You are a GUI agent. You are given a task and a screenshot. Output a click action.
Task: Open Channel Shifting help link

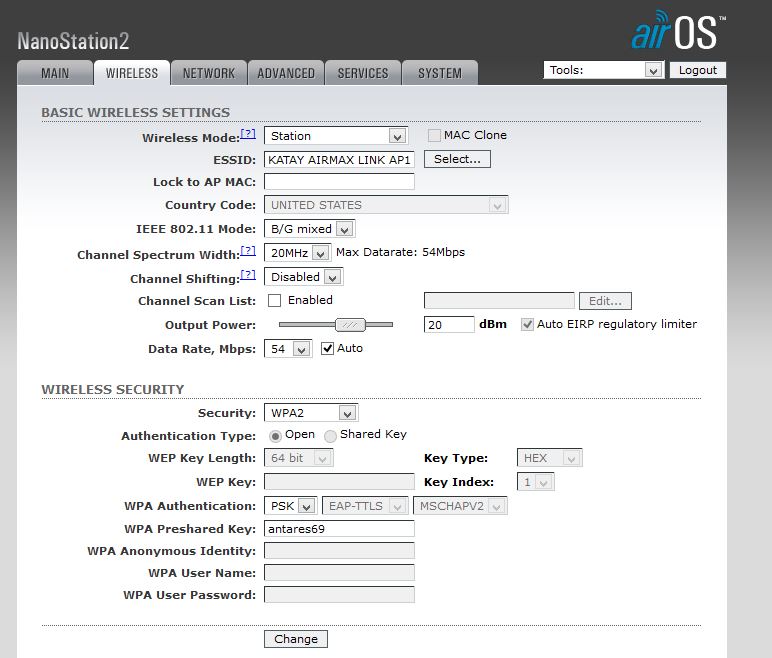pos(248,274)
